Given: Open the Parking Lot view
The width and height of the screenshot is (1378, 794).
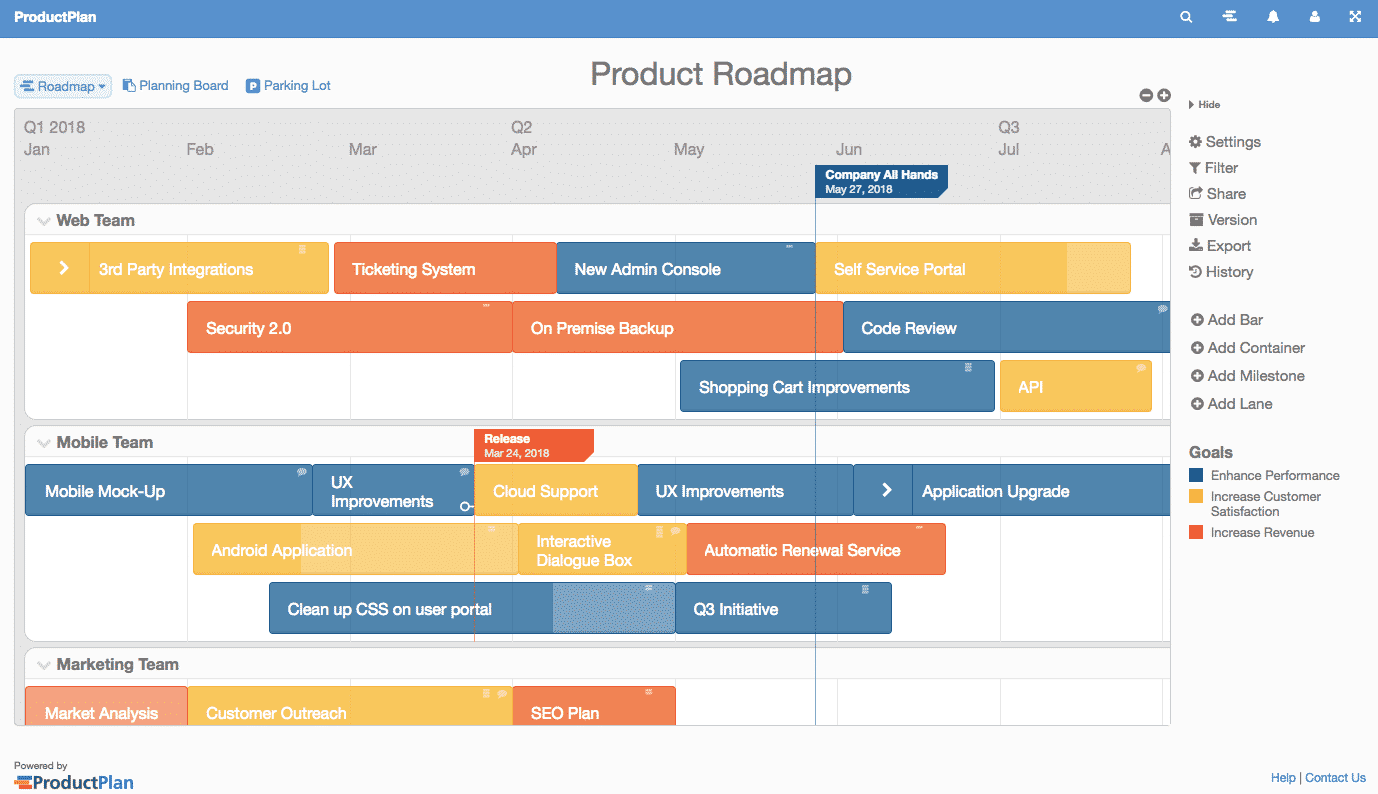Looking at the screenshot, I should 288,85.
